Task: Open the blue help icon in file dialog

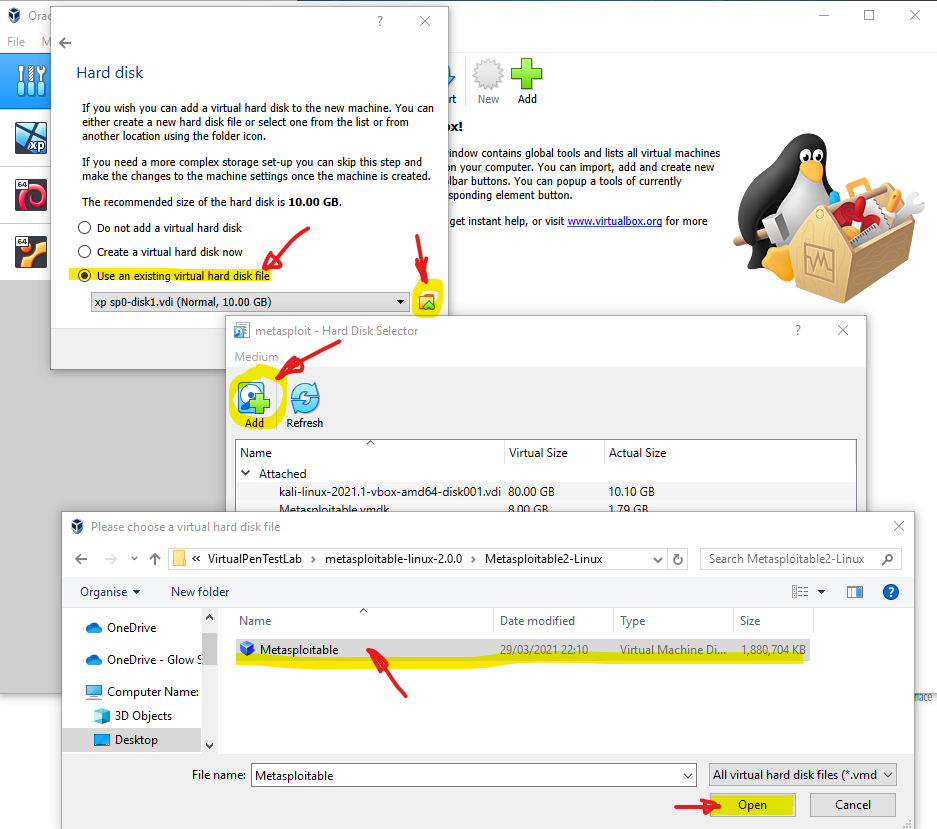Action: pyautogui.click(x=890, y=592)
